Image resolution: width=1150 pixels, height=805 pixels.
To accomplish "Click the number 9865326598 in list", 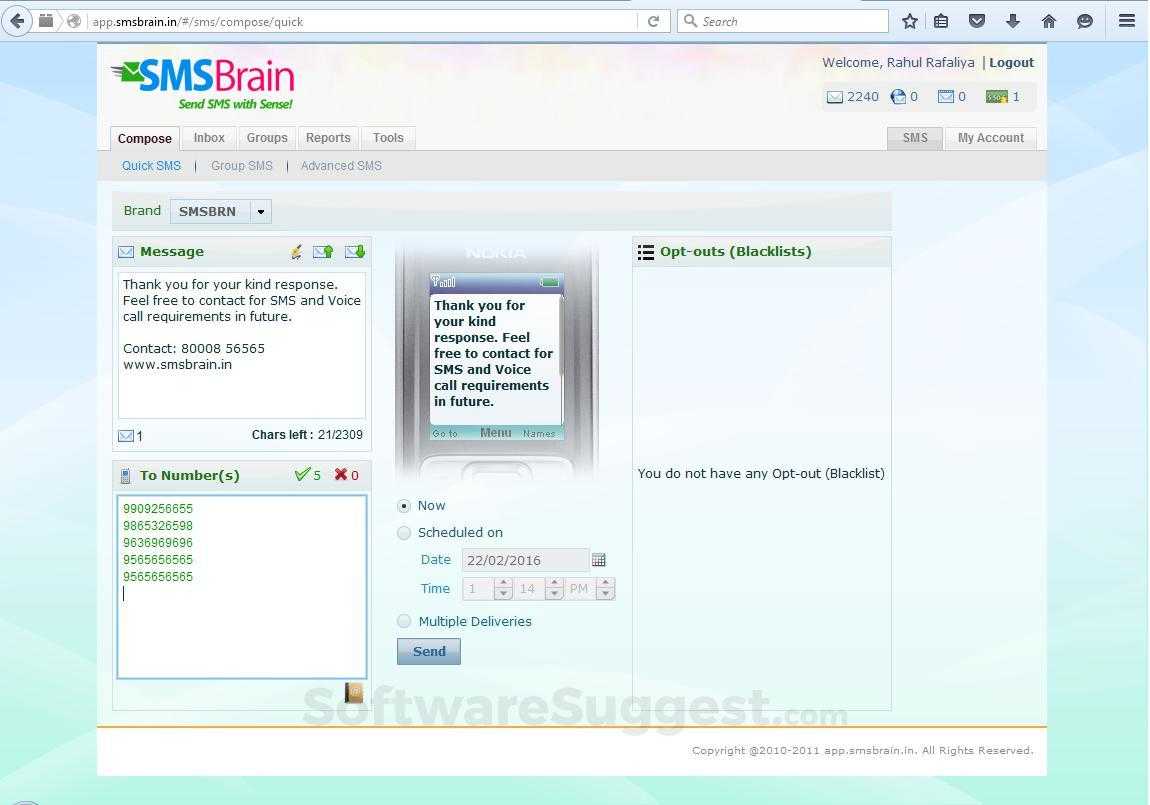I will 158,526.
